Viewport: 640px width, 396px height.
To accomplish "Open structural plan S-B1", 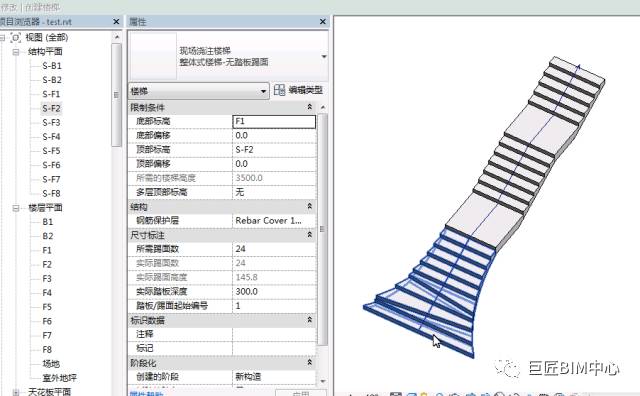I will [x=52, y=66].
